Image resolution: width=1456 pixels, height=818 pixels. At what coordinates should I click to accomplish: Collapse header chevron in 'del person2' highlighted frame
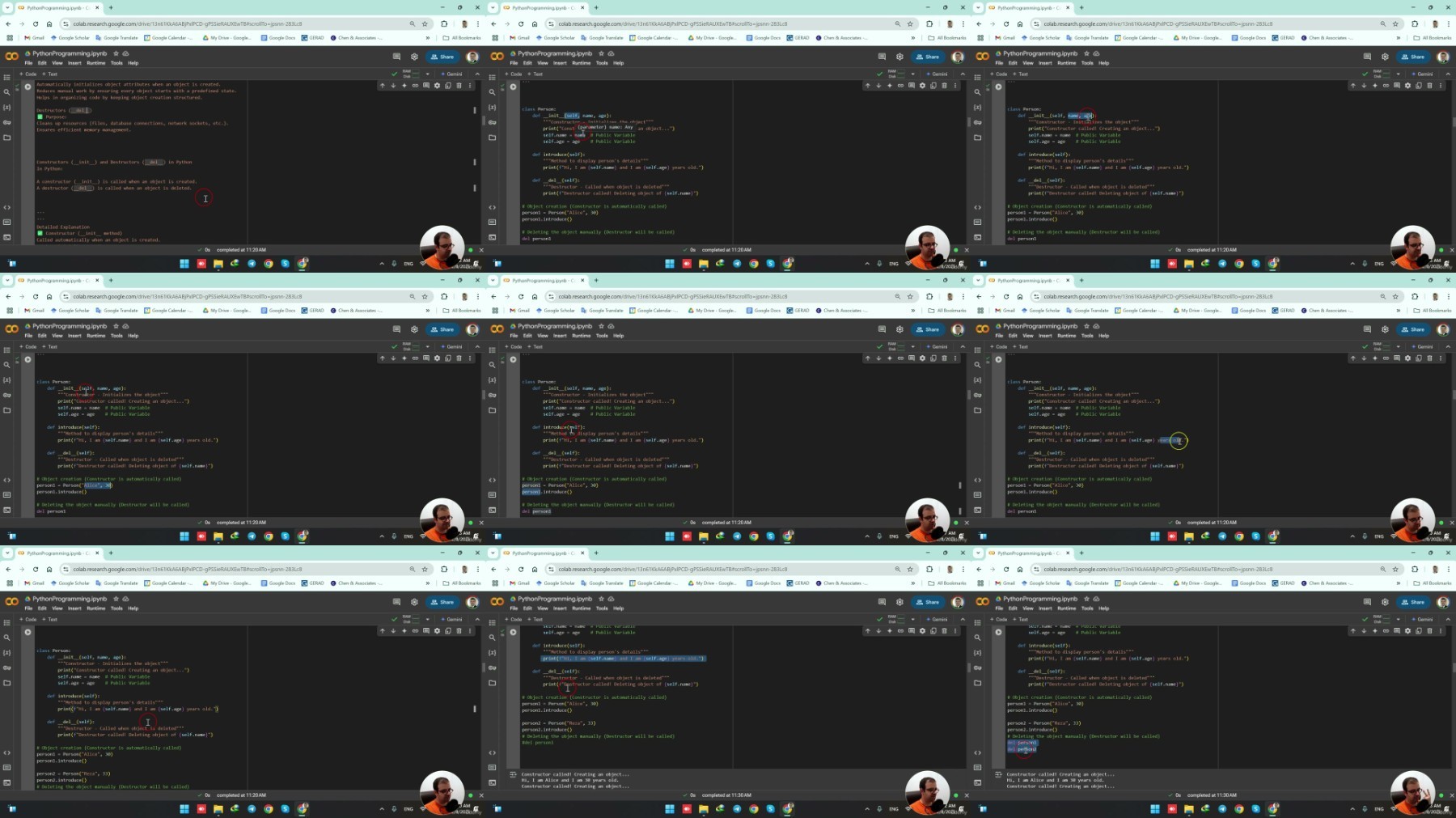pyautogui.click(x=1447, y=619)
